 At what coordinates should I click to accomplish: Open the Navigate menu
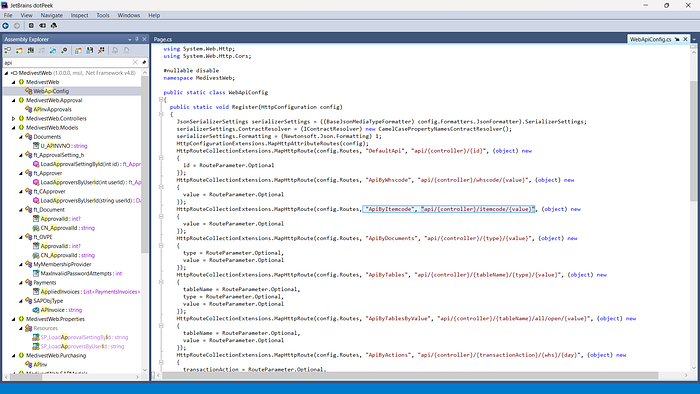(52, 15)
